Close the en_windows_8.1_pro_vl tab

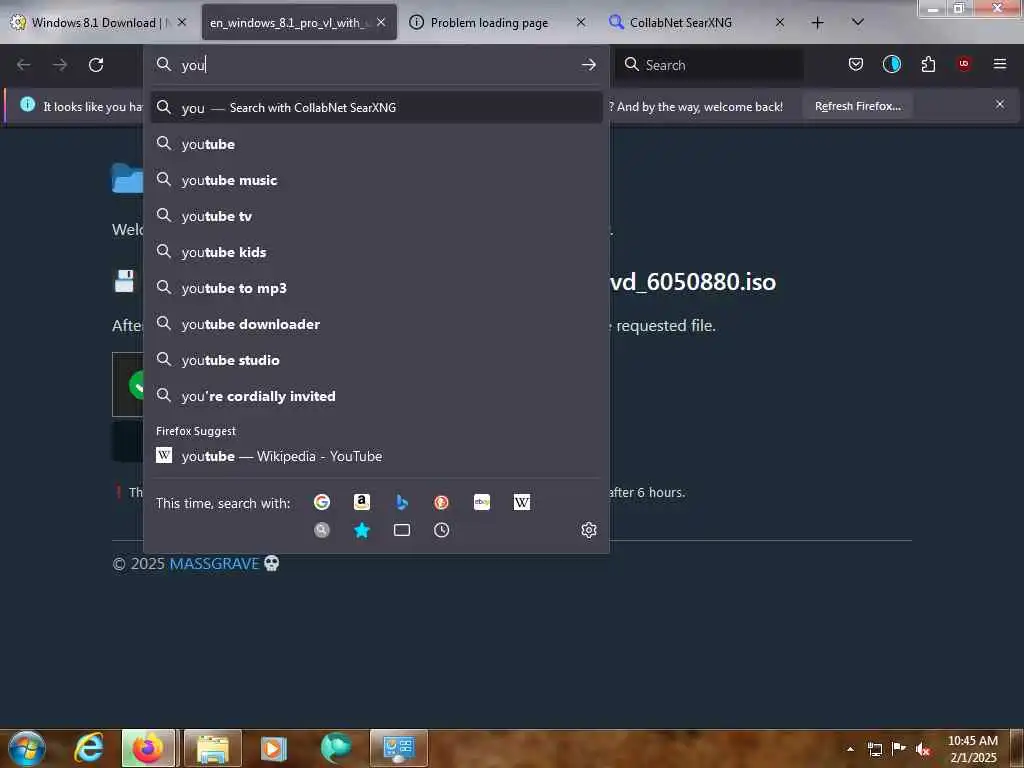point(381,23)
